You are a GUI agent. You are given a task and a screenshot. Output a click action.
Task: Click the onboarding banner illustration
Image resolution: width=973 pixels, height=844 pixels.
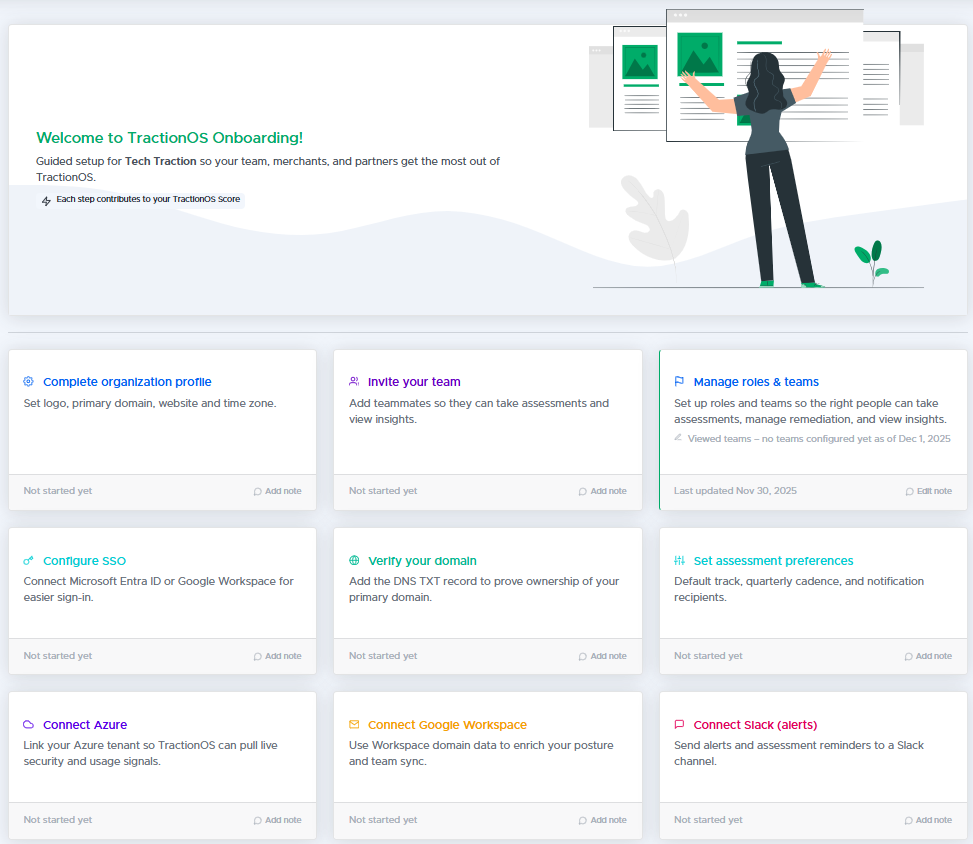755,150
